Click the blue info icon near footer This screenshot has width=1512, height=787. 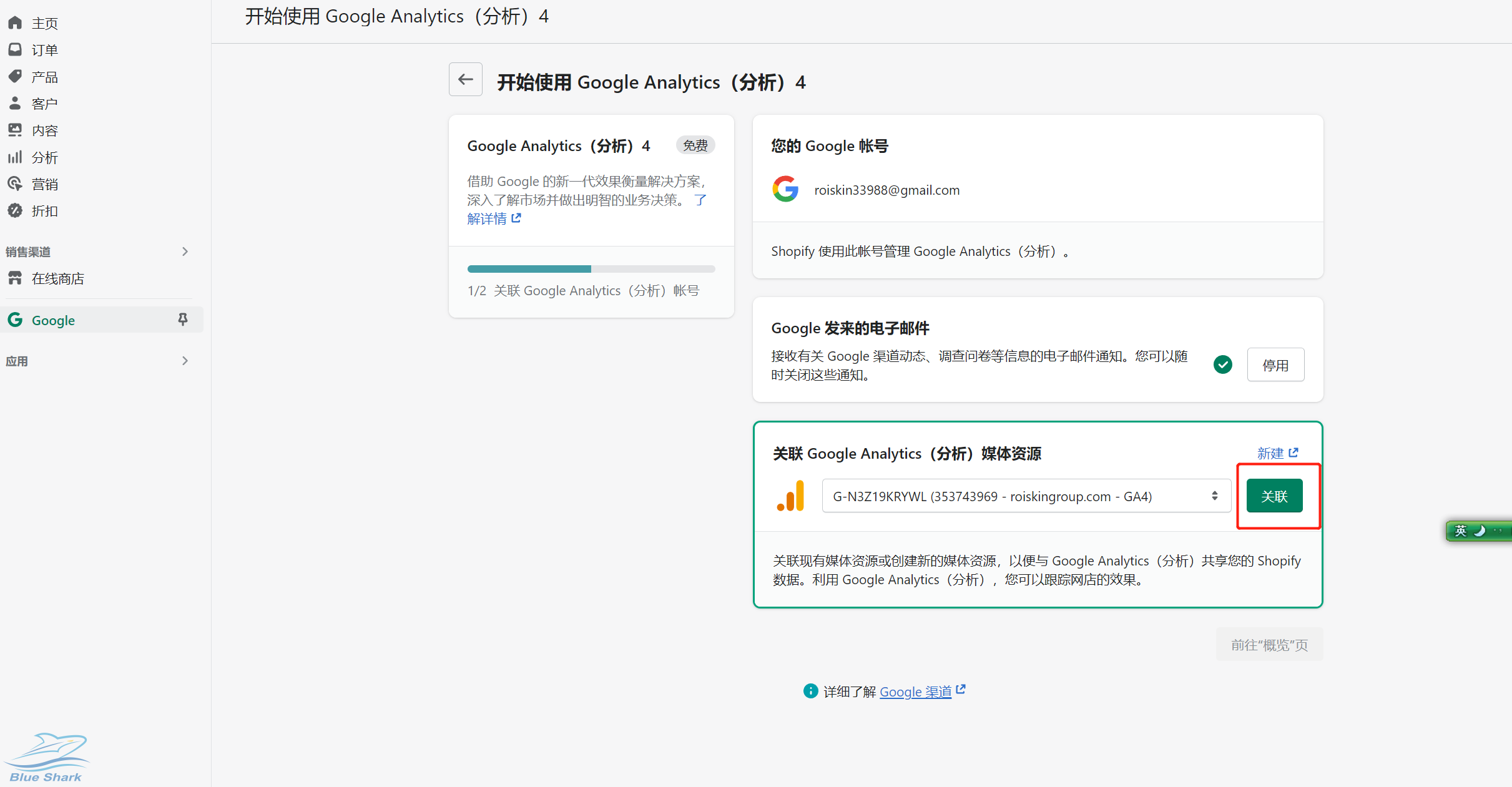(810, 691)
